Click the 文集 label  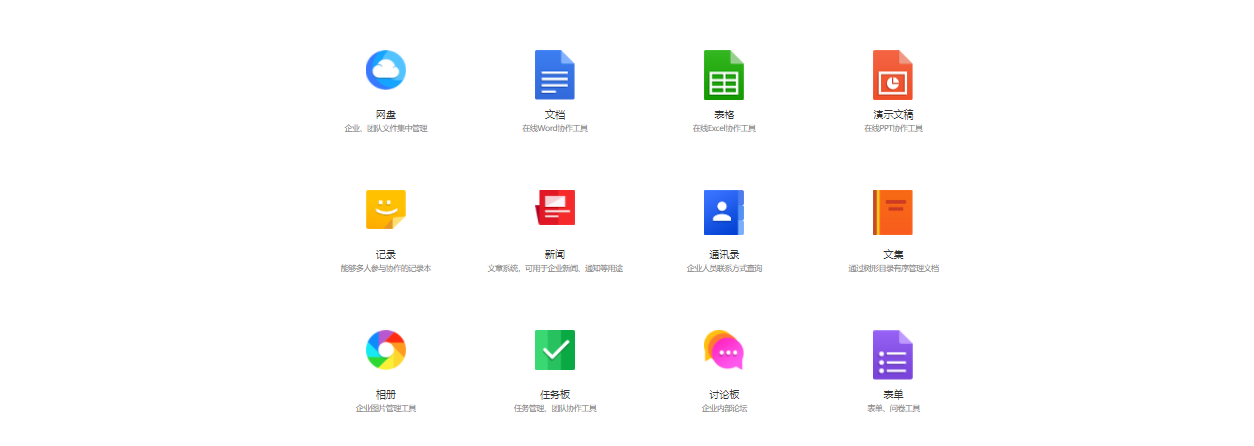point(893,255)
